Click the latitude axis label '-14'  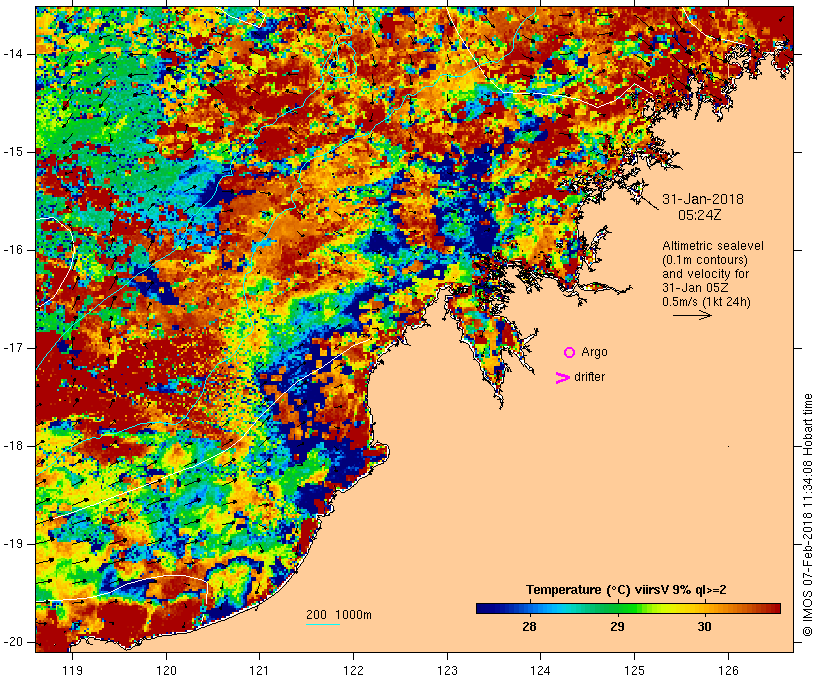pos(13,54)
